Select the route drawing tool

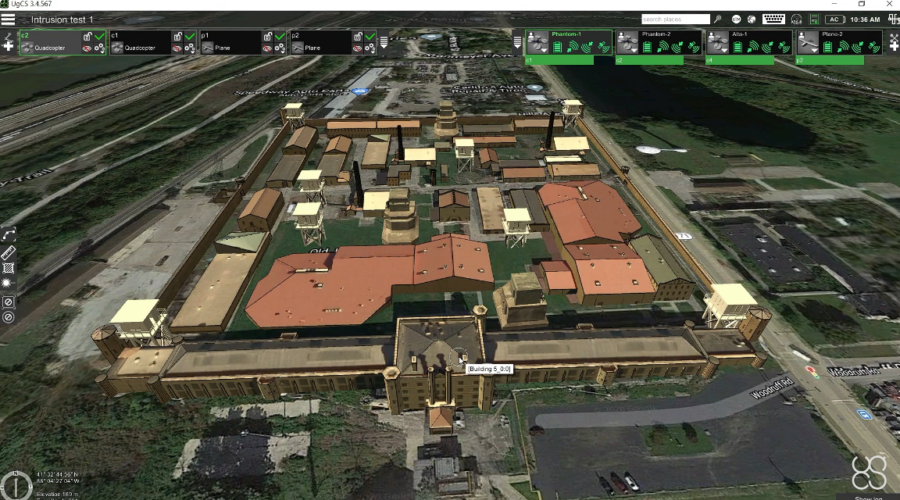click(9, 234)
